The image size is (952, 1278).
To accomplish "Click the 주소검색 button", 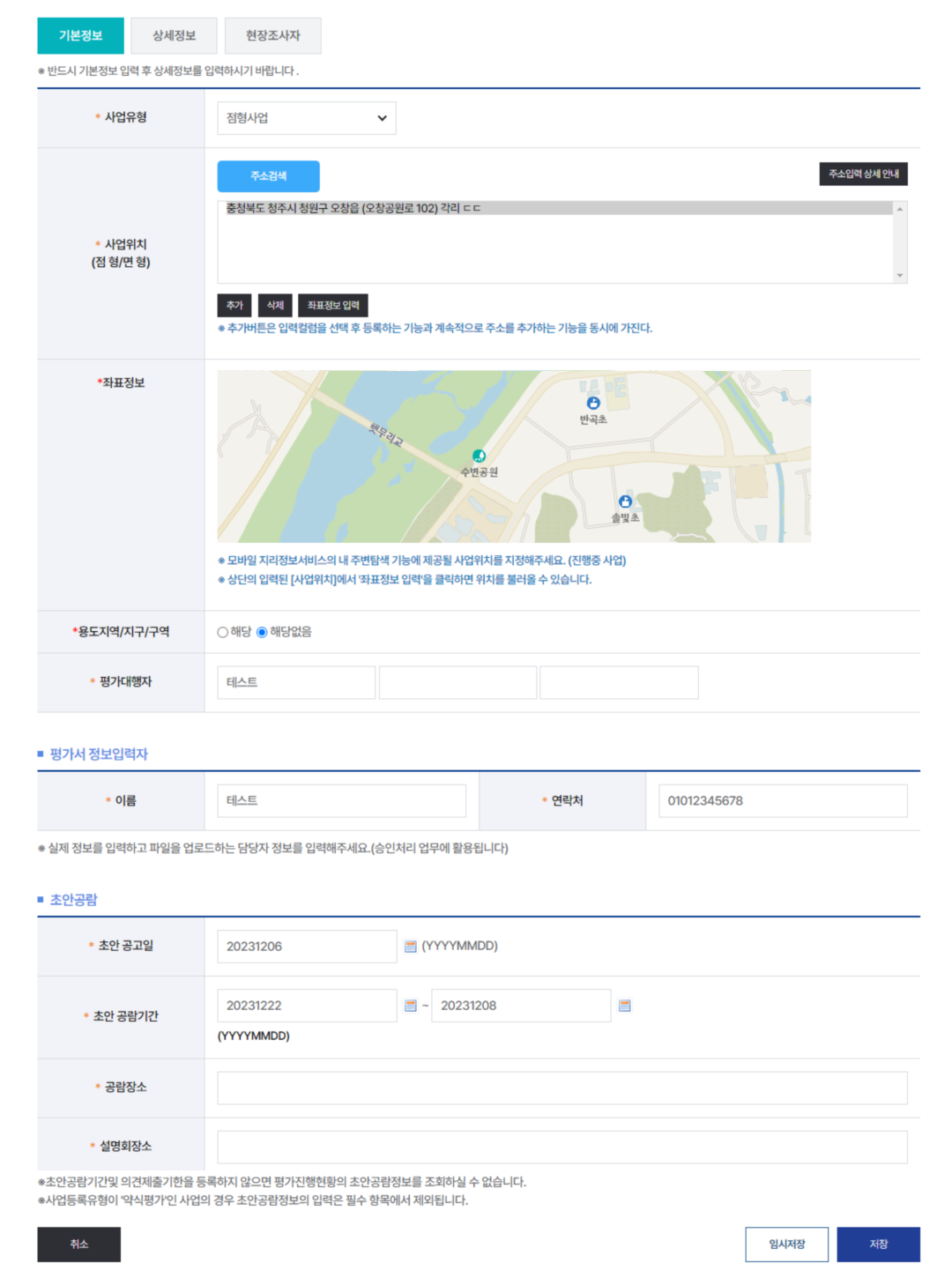I will pyautogui.click(x=268, y=176).
